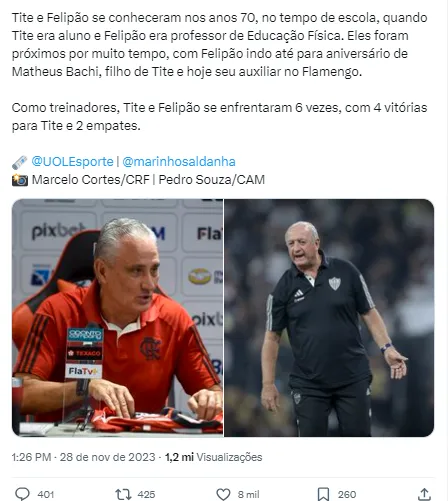Click the retweet arrows icon
Screen dimensions: 448x501
123,494
